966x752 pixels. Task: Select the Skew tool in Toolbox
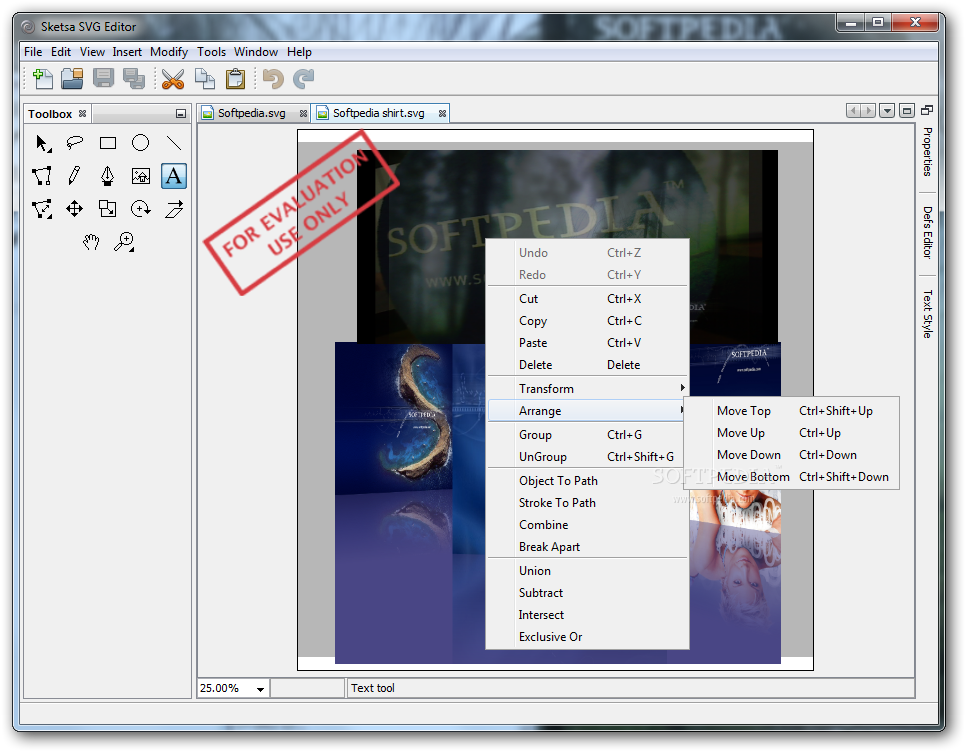point(174,209)
